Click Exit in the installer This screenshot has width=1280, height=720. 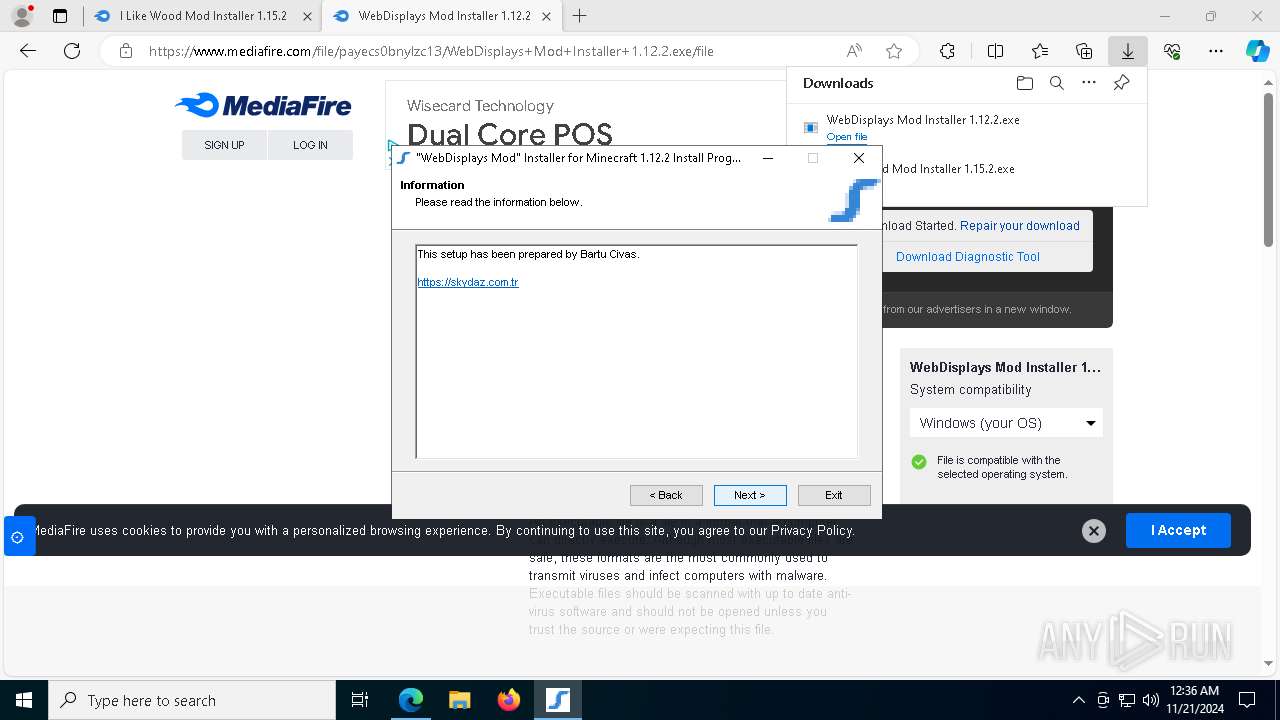point(834,495)
